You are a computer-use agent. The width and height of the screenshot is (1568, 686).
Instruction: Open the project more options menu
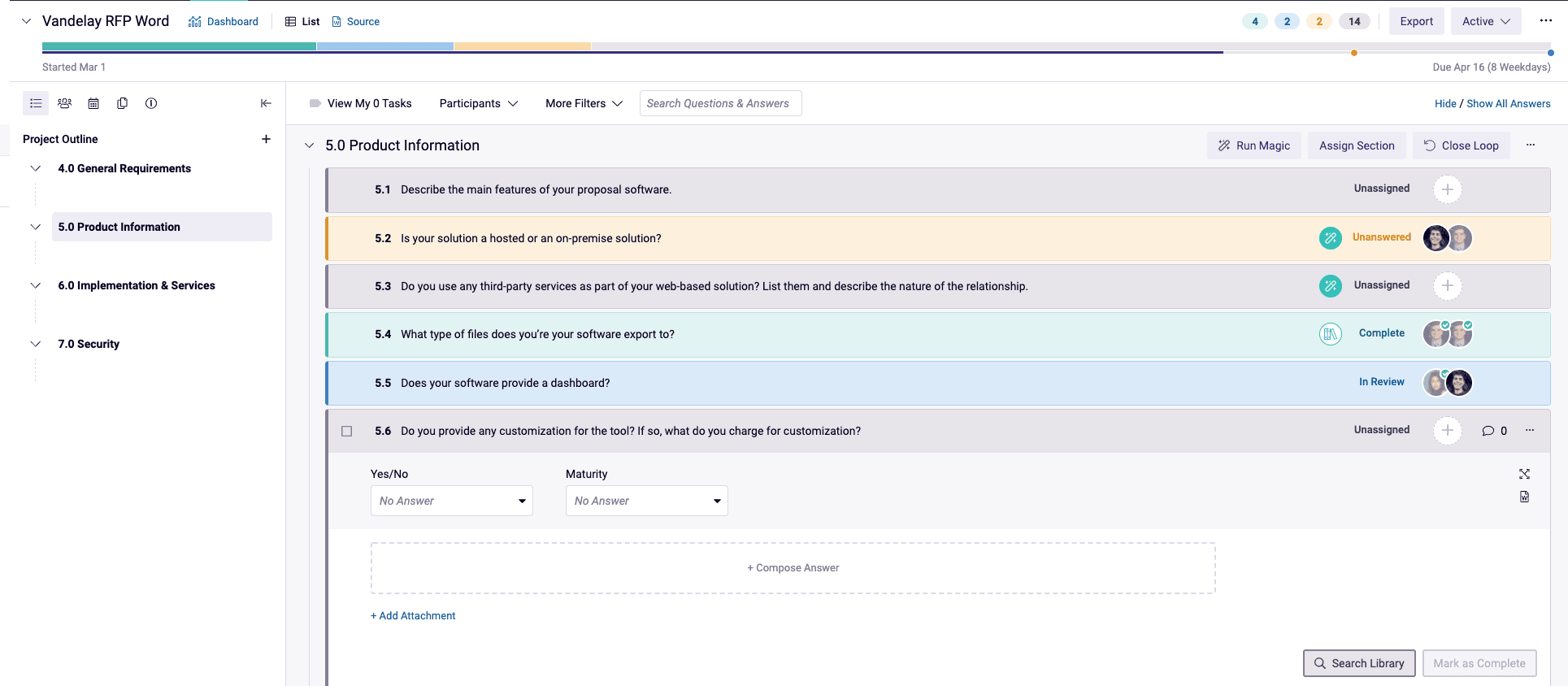[x=1545, y=21]
